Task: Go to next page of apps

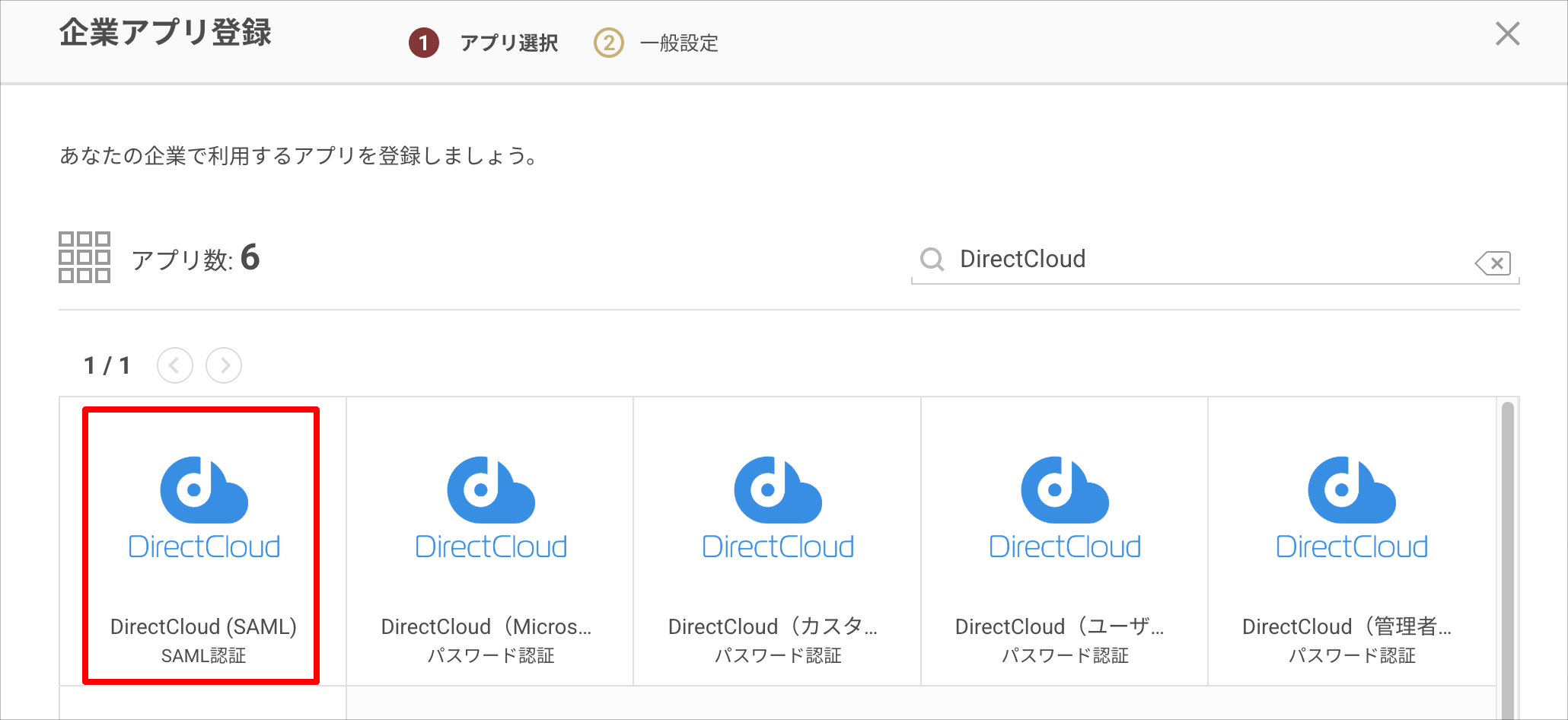Action: [224, 365]
